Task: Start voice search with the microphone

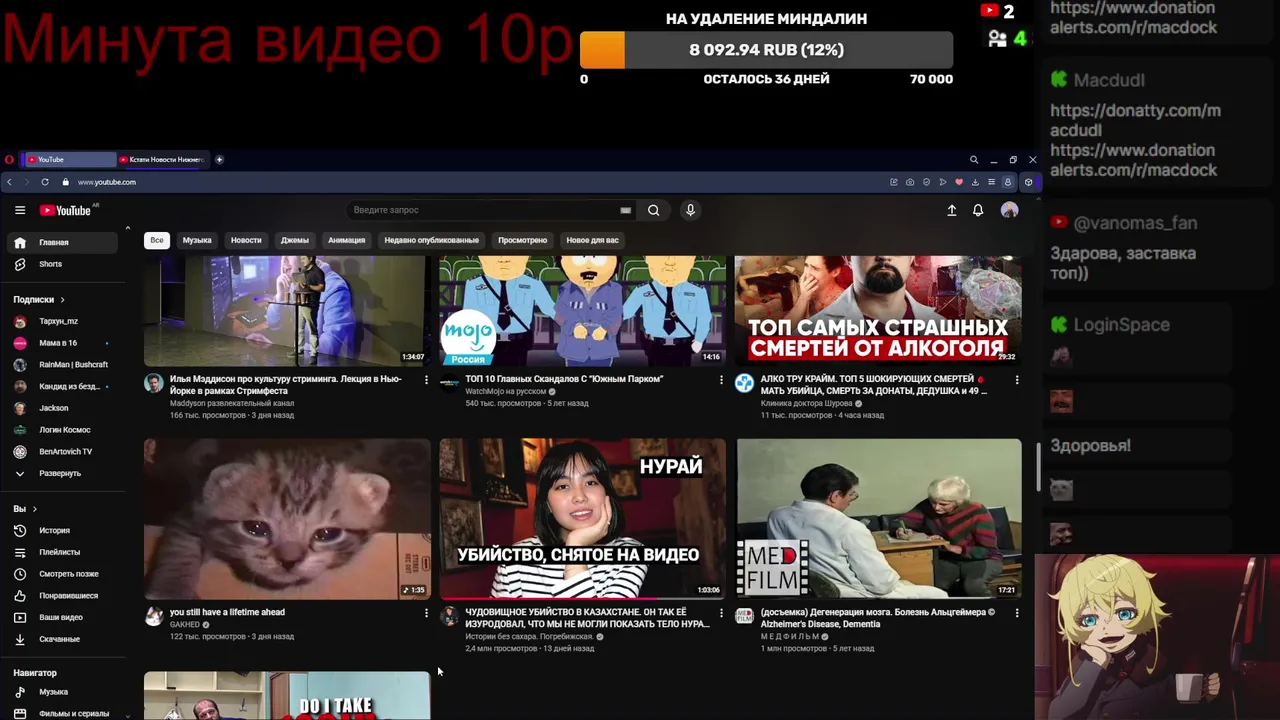Action: coord(690,210)
